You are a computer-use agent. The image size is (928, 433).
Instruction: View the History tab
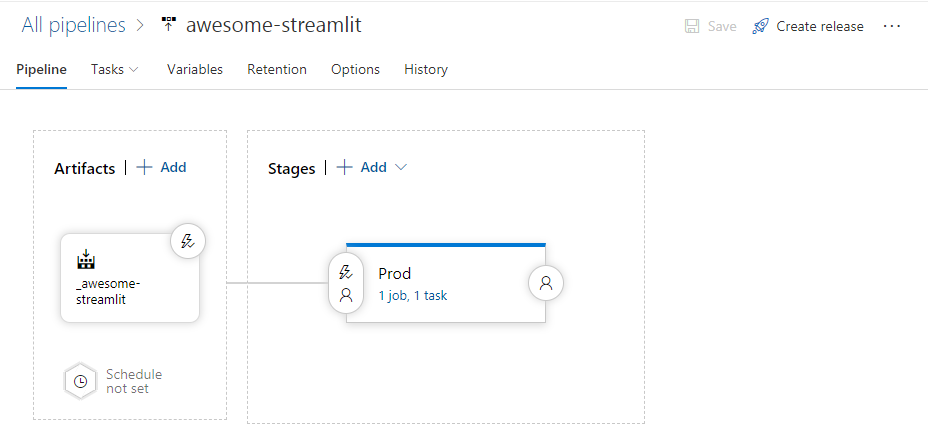[x=426, y=69]
